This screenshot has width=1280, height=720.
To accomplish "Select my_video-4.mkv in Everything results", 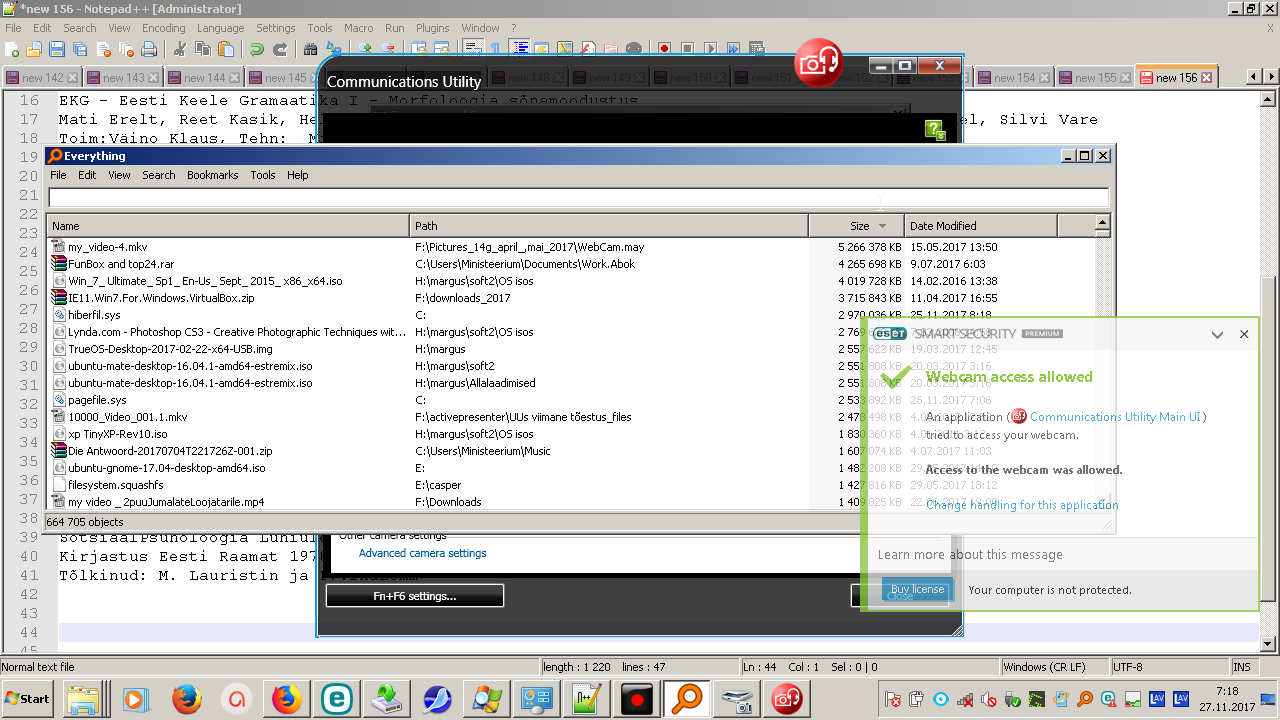I will coord(107,247).
